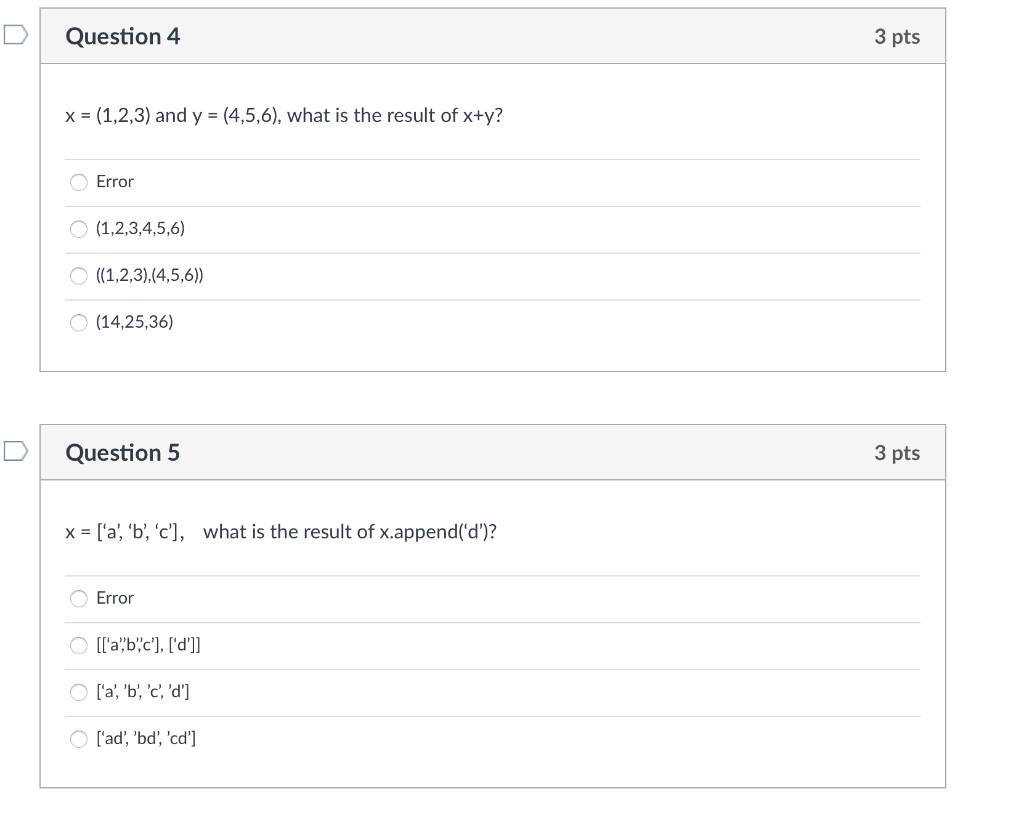Flag Question 5 with the bookmark icon
The width and height of the screenshot is (1024, 818).
click(16, 451)
